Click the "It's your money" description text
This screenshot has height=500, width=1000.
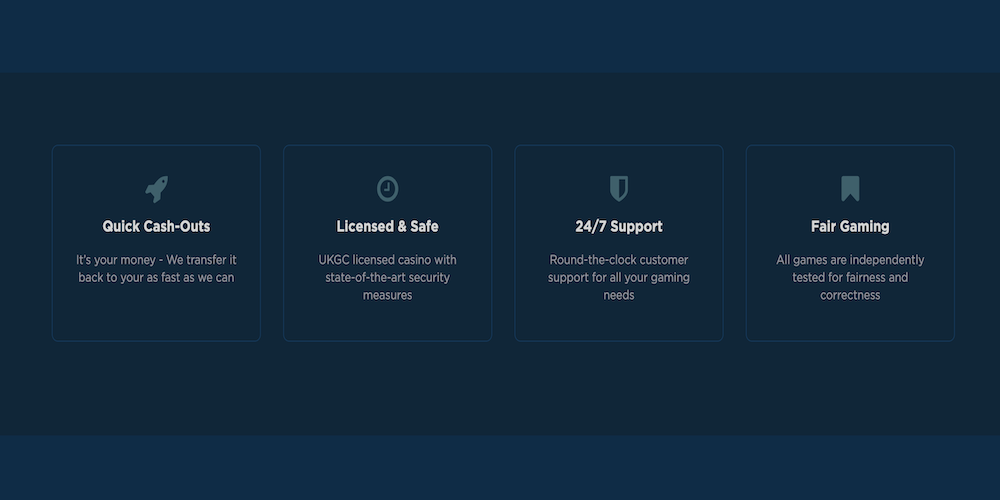pyautogui.click(x=156, y=268)
